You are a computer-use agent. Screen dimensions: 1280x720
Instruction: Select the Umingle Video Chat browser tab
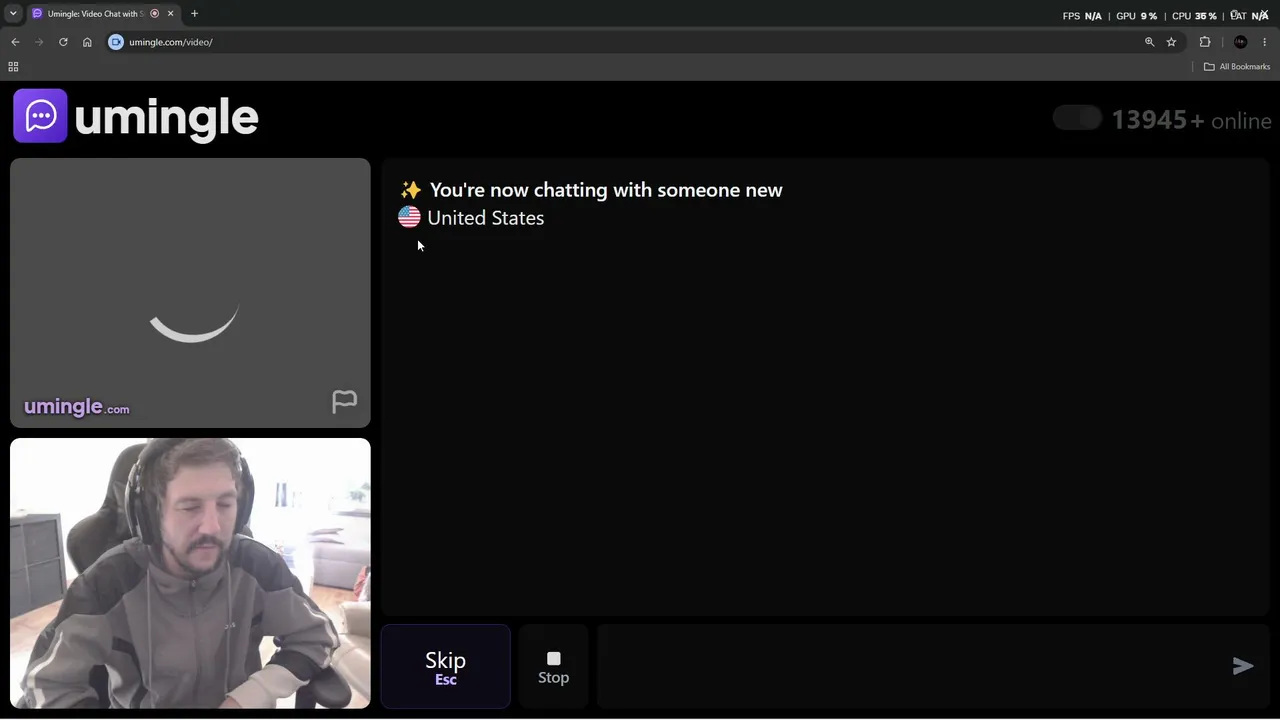click(x=103, y=14)
